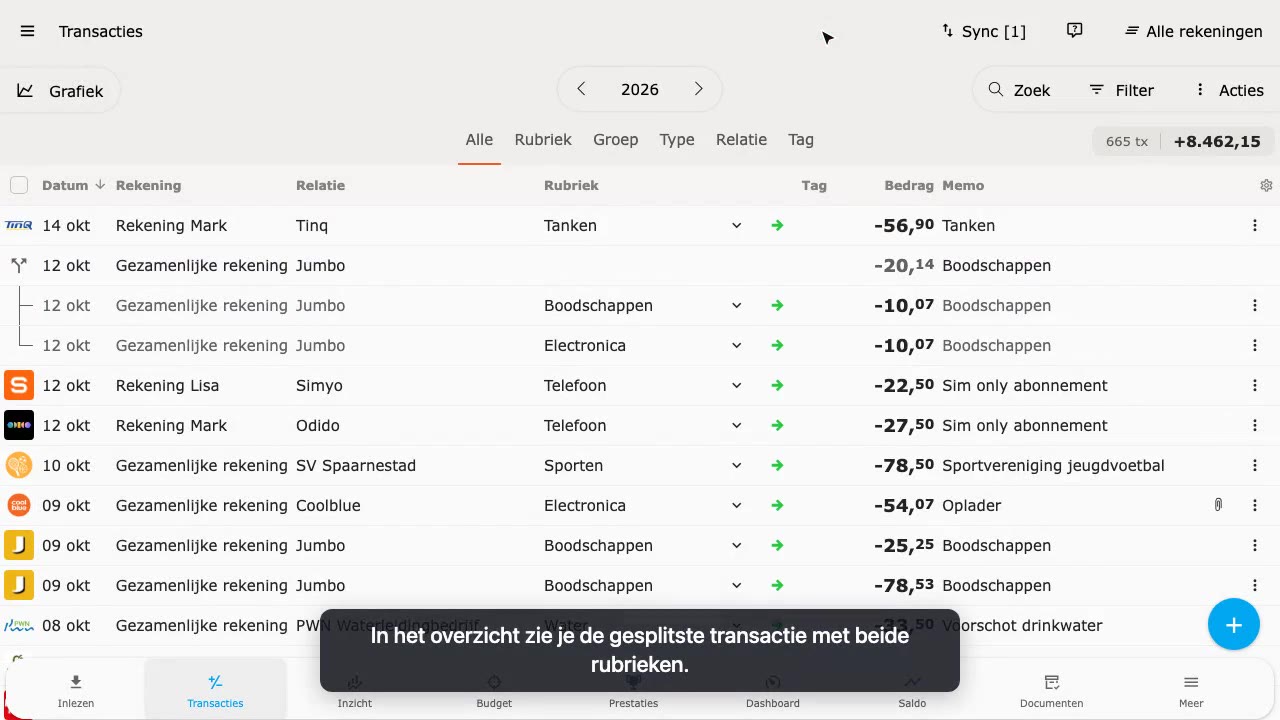The width and height of the screenshot is (1280, 720).
Task: Open the Sync [1] status
Action: click(x=984, y=31)
